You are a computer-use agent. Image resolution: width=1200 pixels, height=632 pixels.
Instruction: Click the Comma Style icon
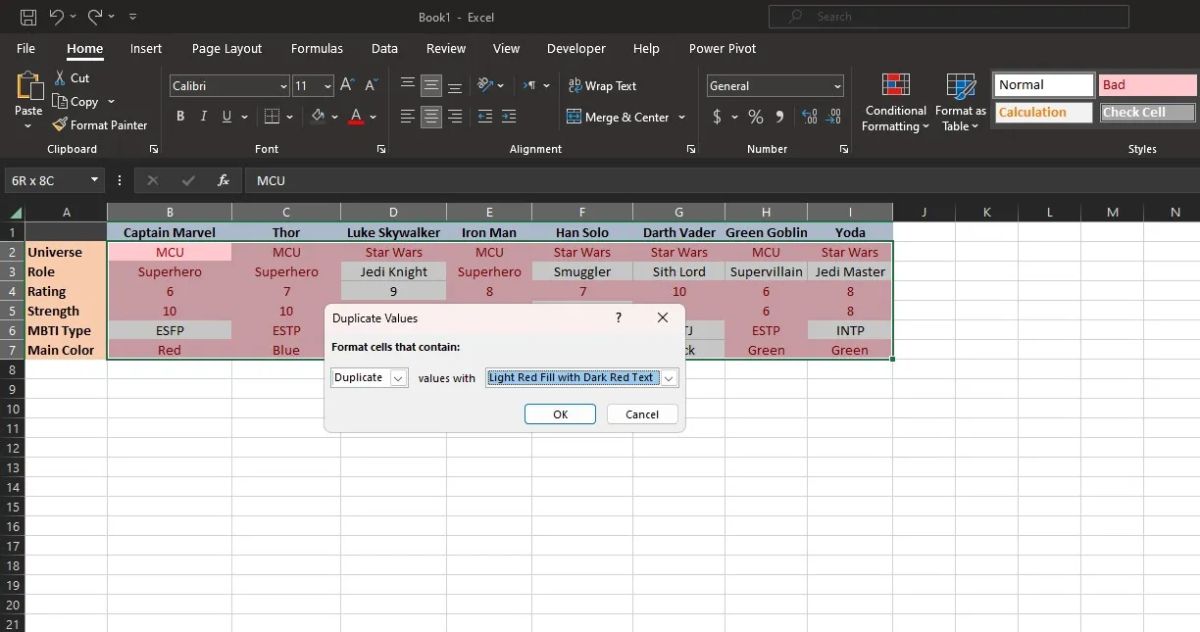780,116
